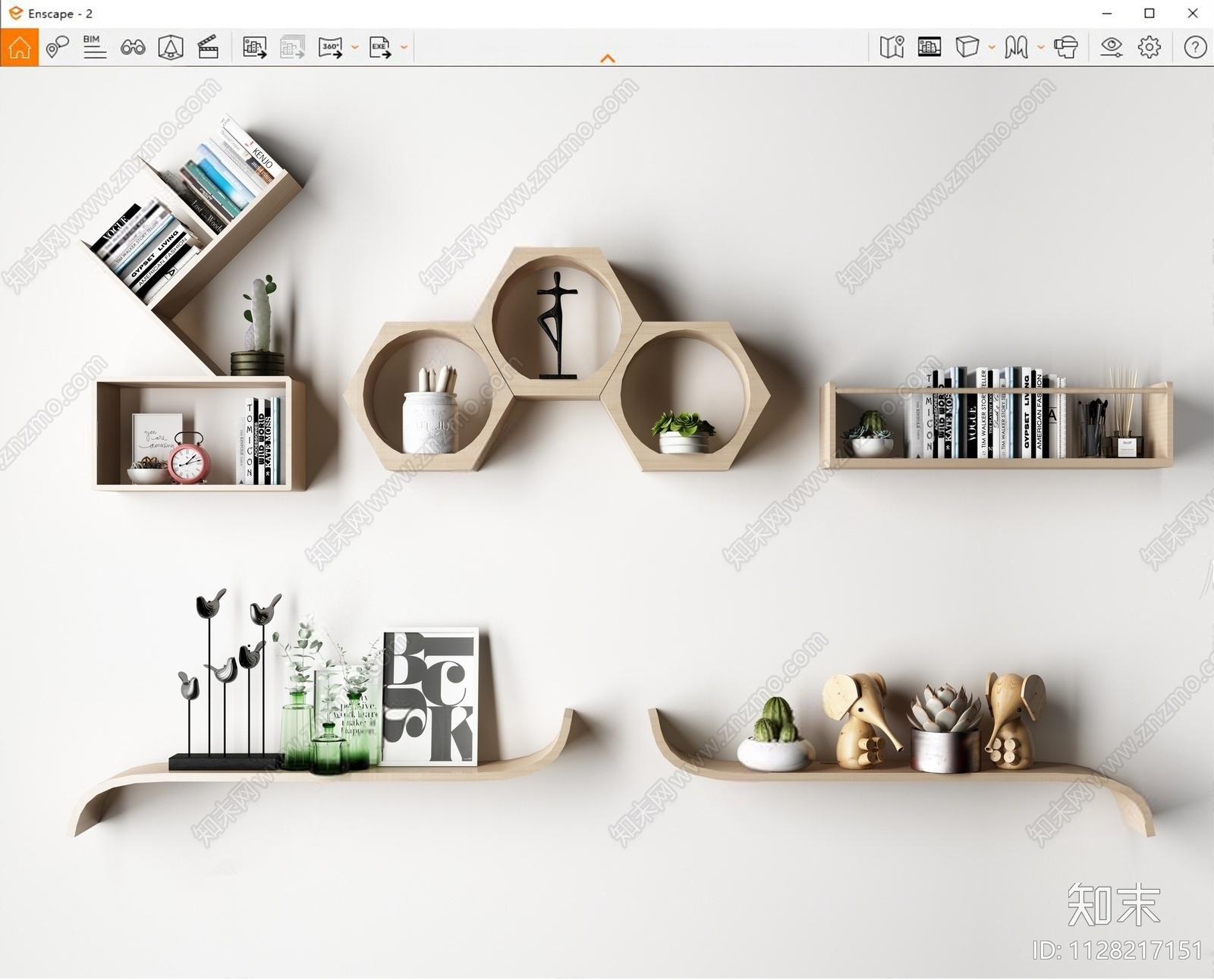The image size is (1214, 980).
Task: Toggle the walk/fly navigation mode
Action: [1016, 47]
